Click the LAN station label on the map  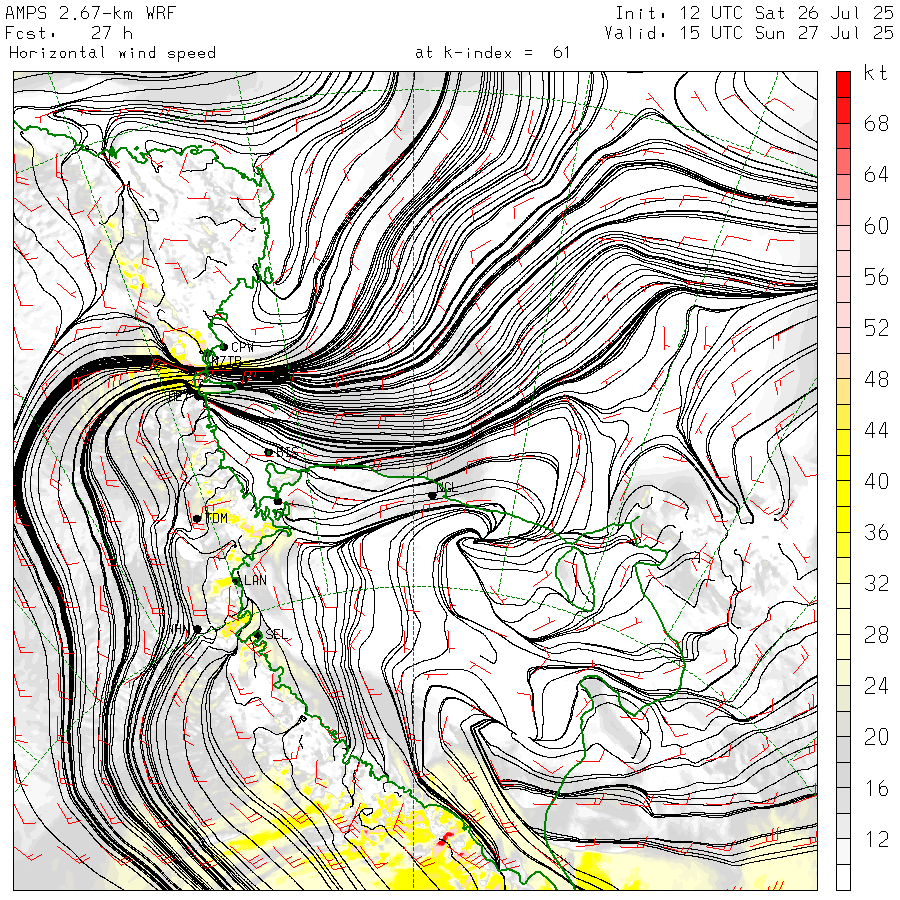click(x=255, y=580)
